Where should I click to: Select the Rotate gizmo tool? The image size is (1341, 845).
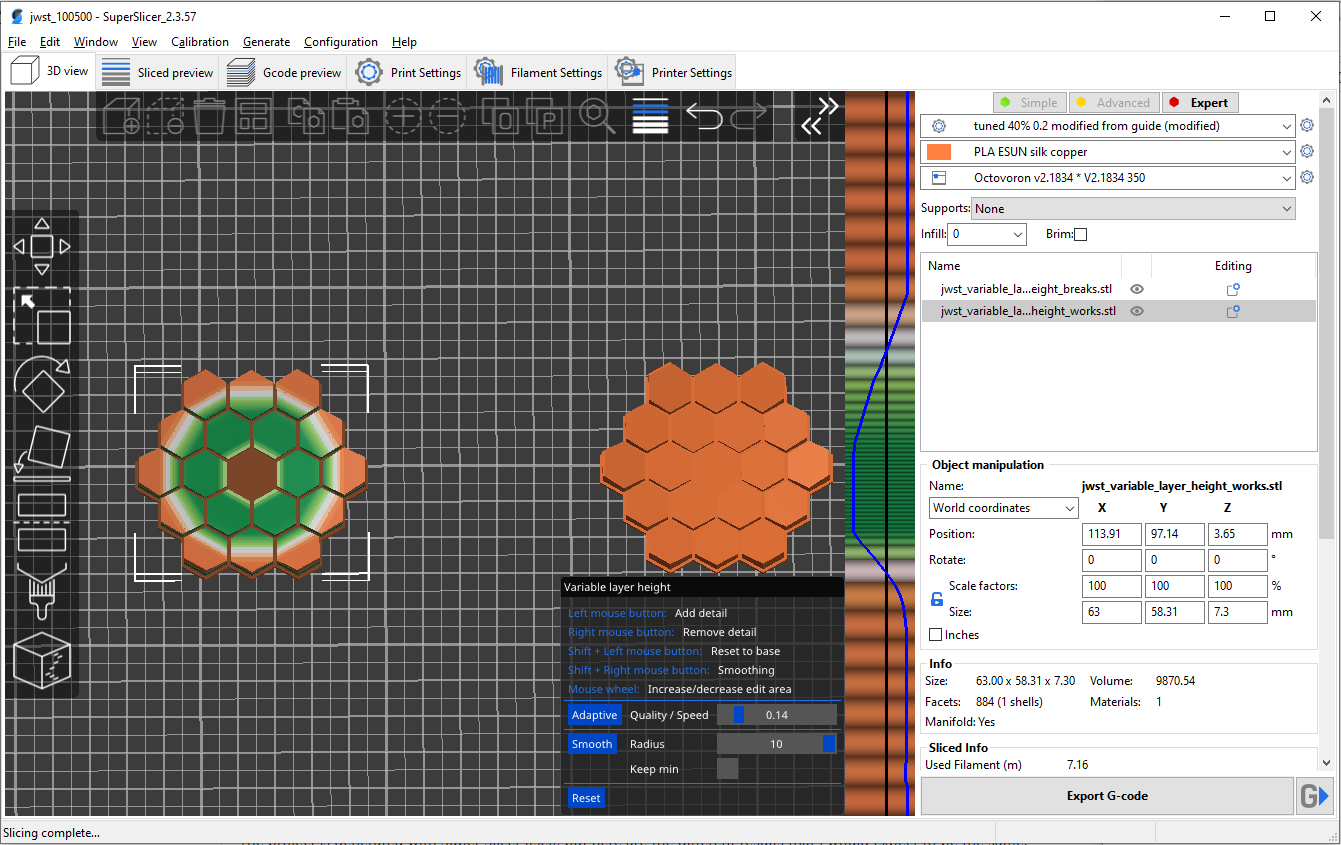pos(41,385)
